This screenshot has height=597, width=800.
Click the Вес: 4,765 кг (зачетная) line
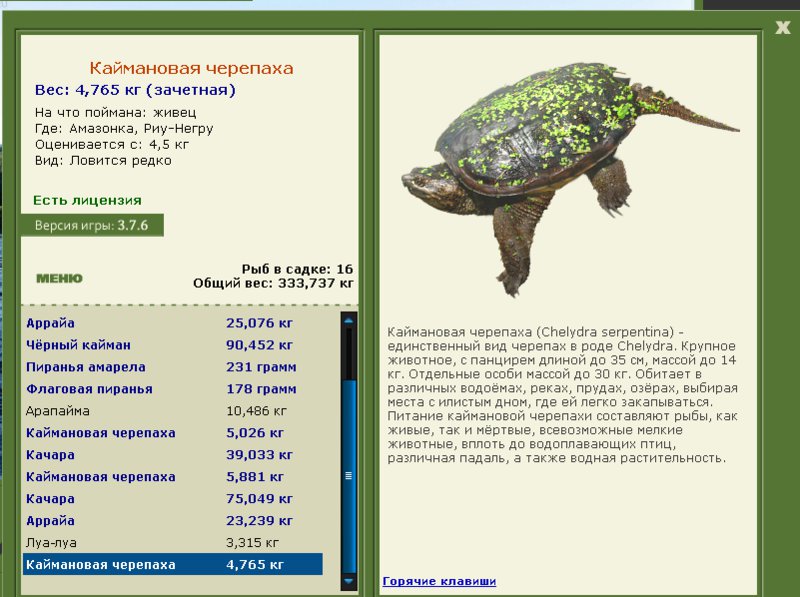135,90
